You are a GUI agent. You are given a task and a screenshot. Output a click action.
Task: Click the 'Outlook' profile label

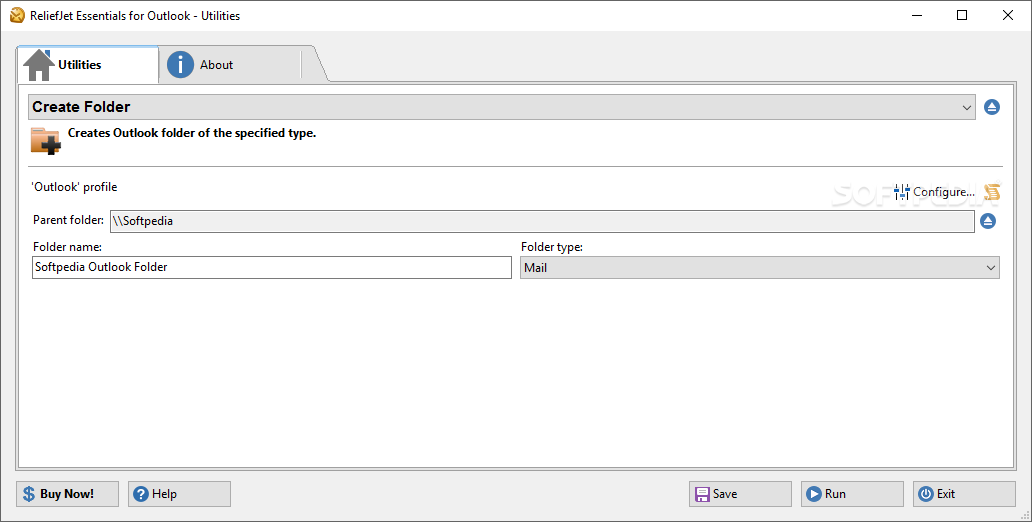coord(74,187)
